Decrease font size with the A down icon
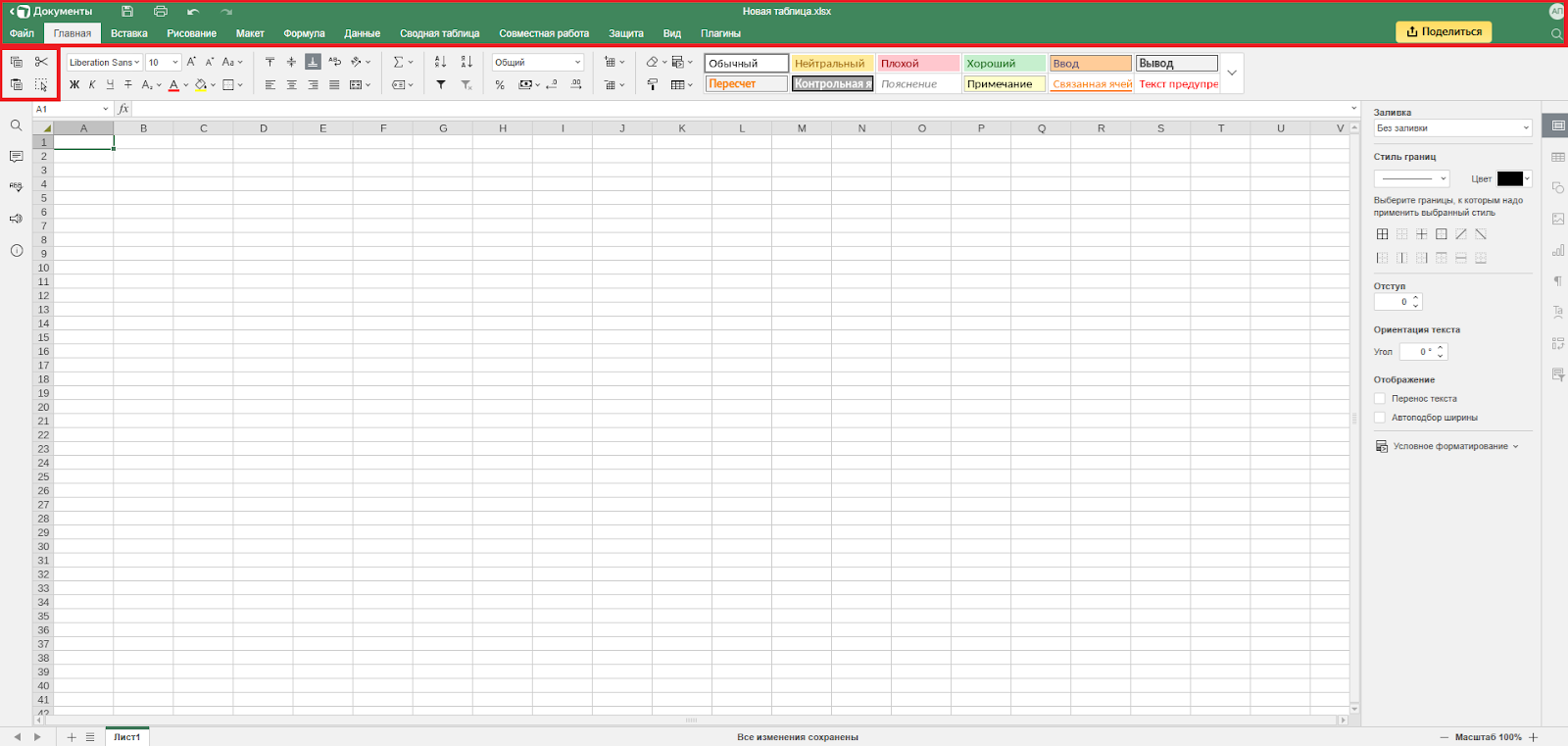This screenshot has width=1568, height=746. [x=209, y=62]
